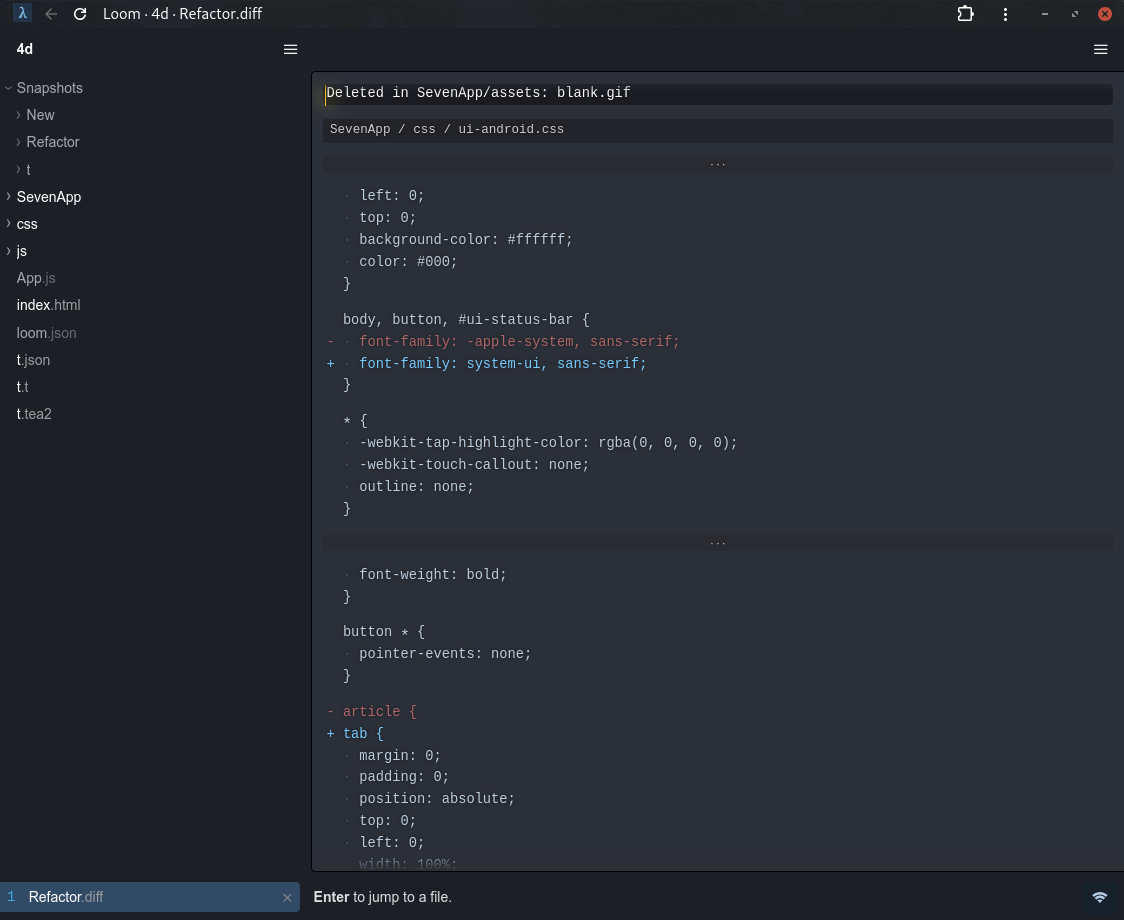
Task: Expand the css folder
Action: pos(9,224)
